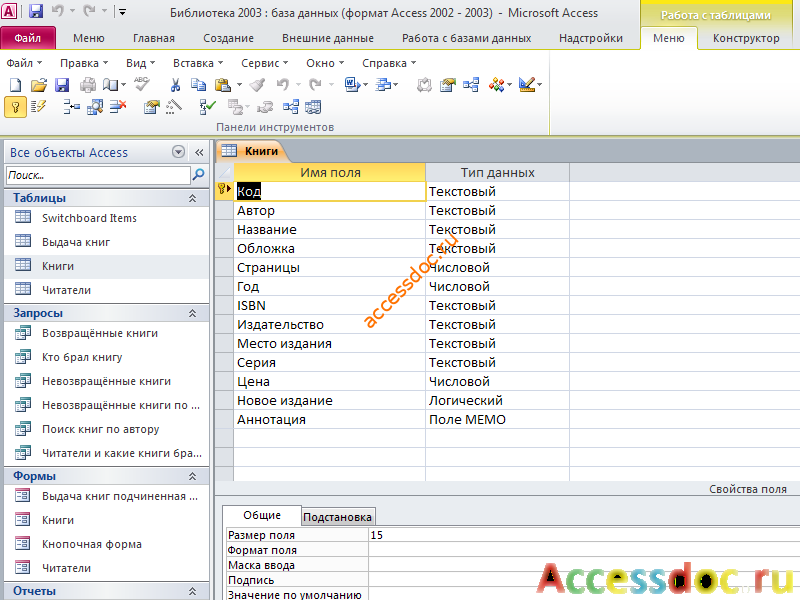This screenshot has height=600, width=800.
Task: Click the Test Validation Rules checkmark icon
Action: point(207,107)
